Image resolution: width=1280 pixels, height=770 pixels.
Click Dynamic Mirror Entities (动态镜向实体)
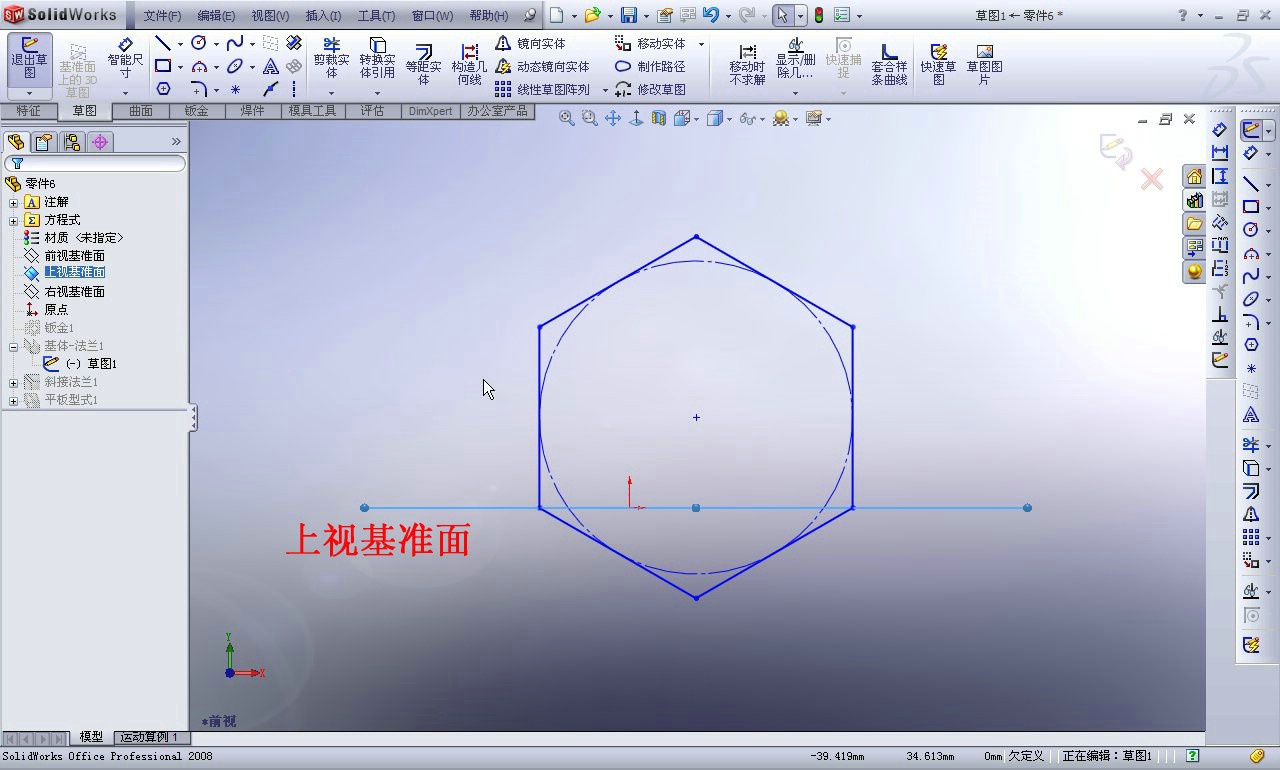pos(542,66)
